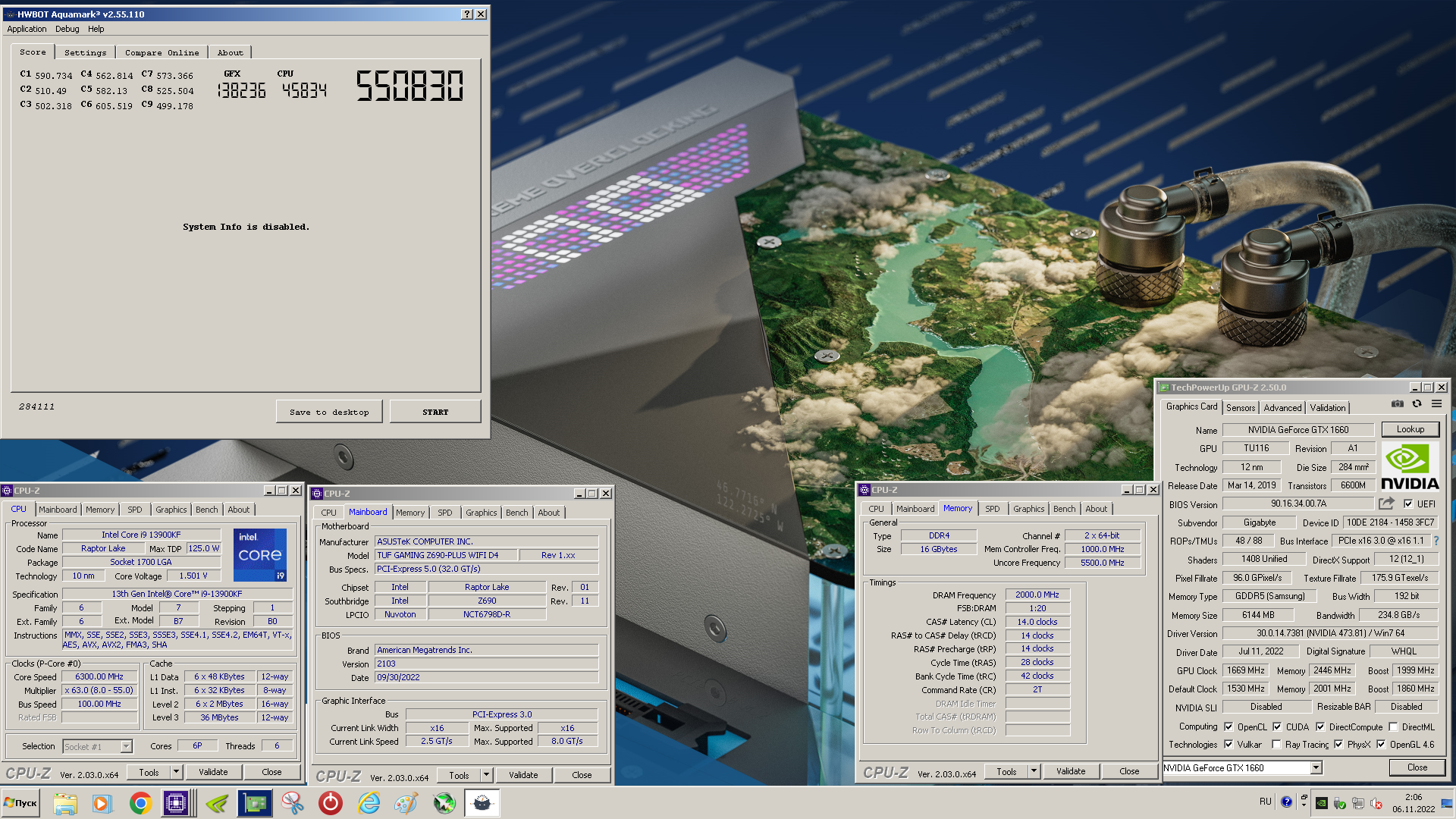Viewport: 1456px width, 819px height.
Task: Open the Application menu in Aquamark
Action: pyautogui.click(x=27, y=29)
